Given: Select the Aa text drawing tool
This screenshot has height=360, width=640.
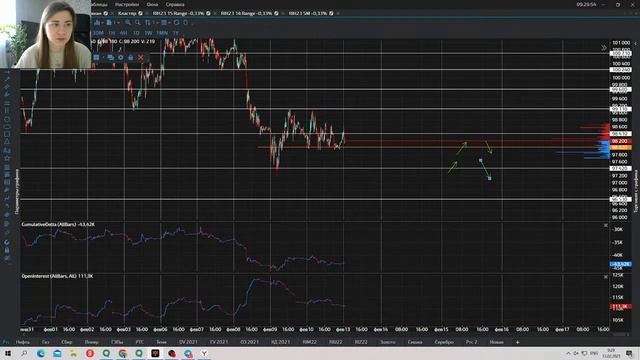Looking at the screenshot, I should (x=7, y=151).
